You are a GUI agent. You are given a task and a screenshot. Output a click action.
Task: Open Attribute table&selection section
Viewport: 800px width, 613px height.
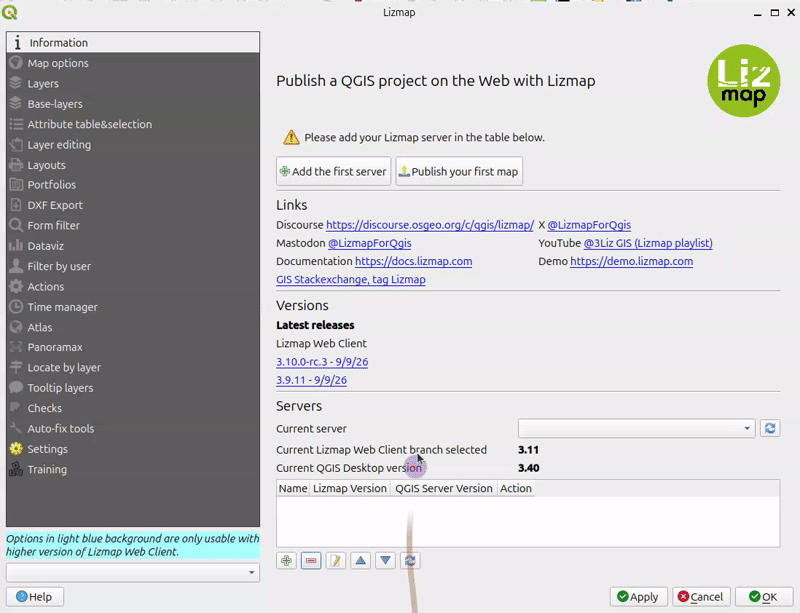click(133, 124)
